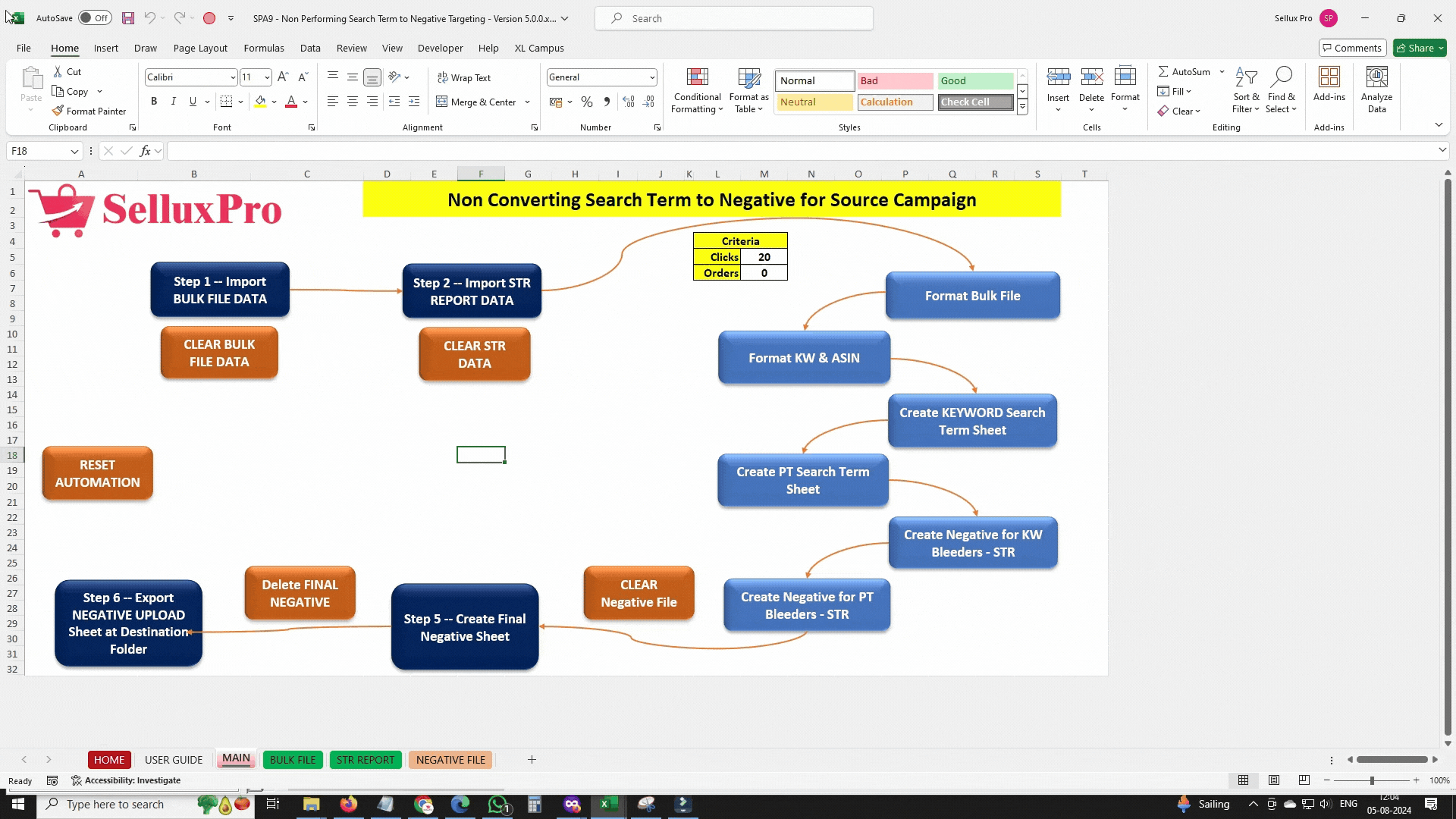Click the CLEAR Negative File button
Screen dimensions: 1456x819
(x=638, y=593)
